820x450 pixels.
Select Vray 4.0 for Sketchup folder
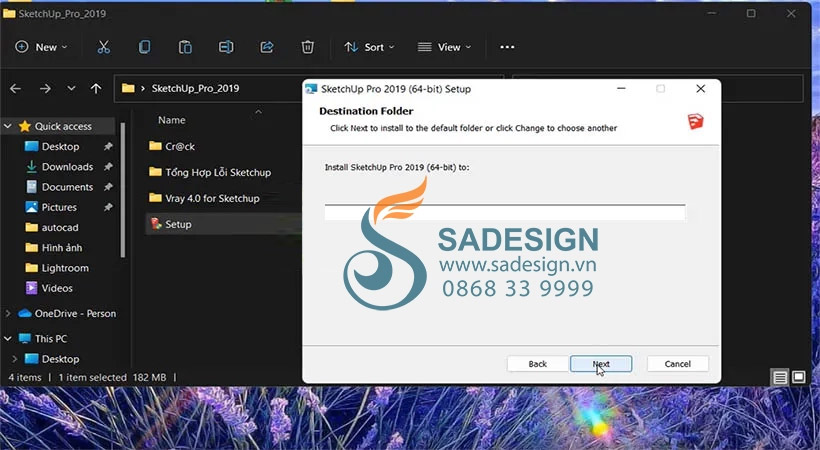(212, 198)
